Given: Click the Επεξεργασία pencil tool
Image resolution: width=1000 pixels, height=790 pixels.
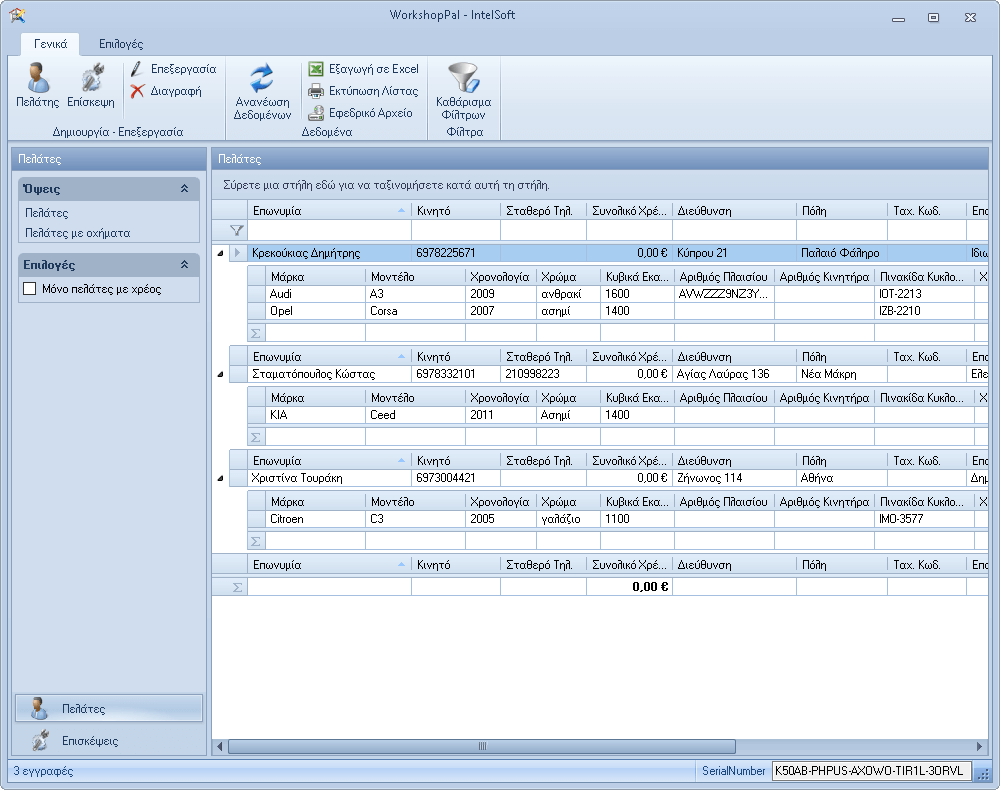Looking at the screenshot, I should (x=173, y=69).
